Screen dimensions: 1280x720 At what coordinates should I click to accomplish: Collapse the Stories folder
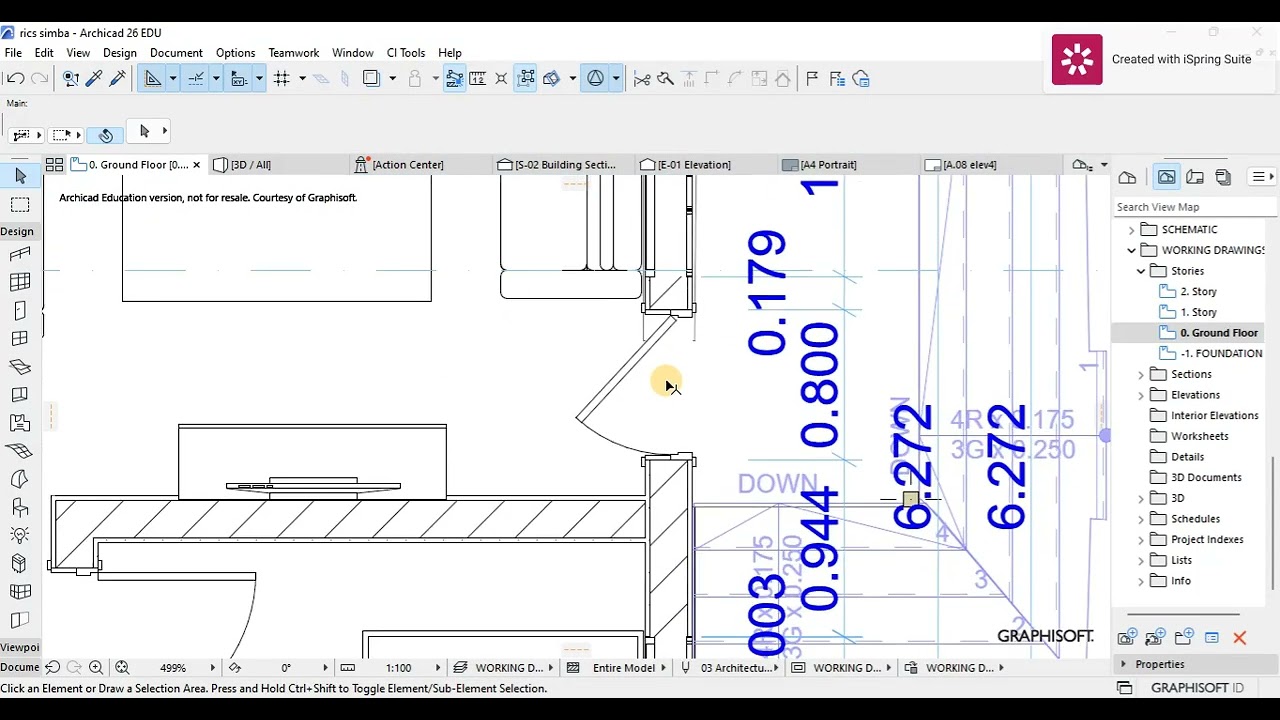(1141, 271)
